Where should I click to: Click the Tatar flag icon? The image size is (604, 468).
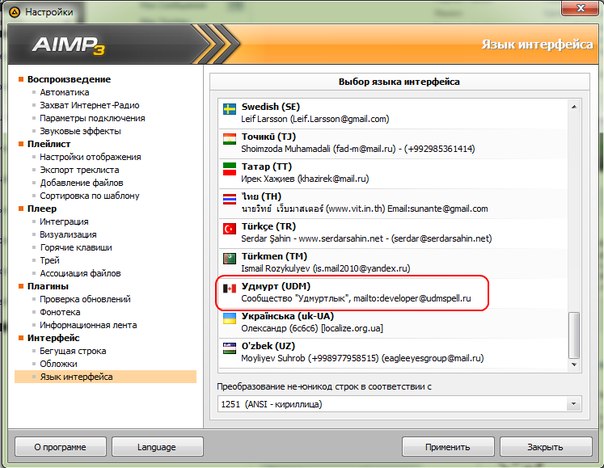pos(229,169)
